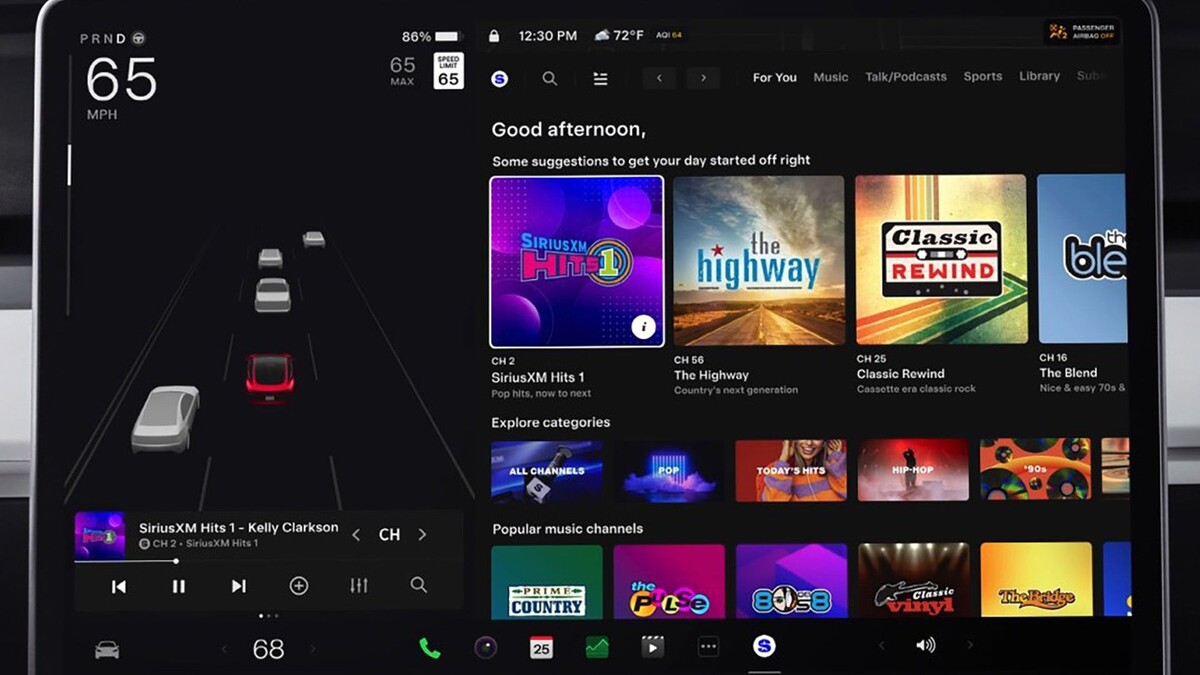
Task: Open the SiriusXM search magnifier icon
Action: point(549,78)
